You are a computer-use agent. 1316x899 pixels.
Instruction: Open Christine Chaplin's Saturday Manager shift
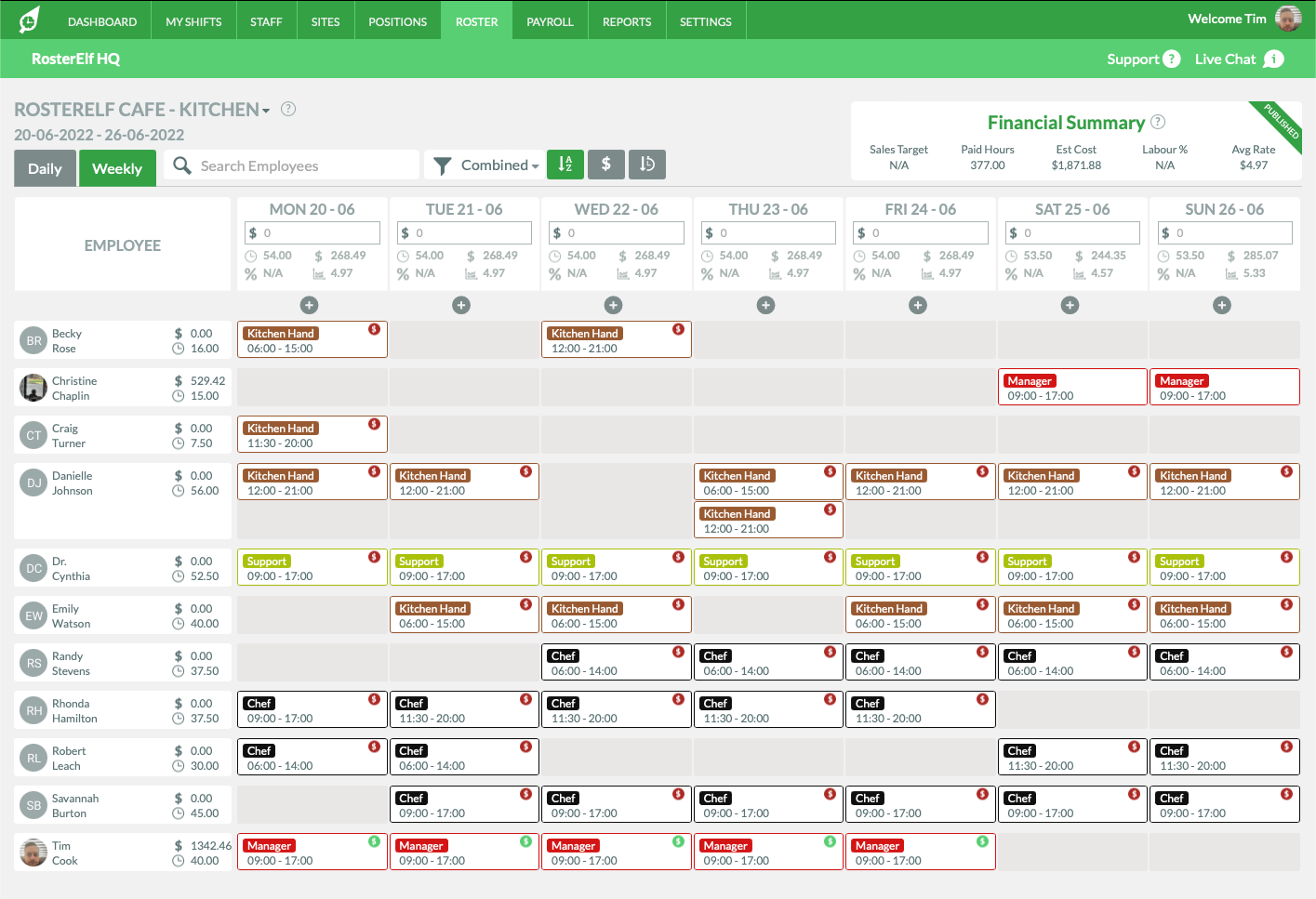[x=1072, y=387]
